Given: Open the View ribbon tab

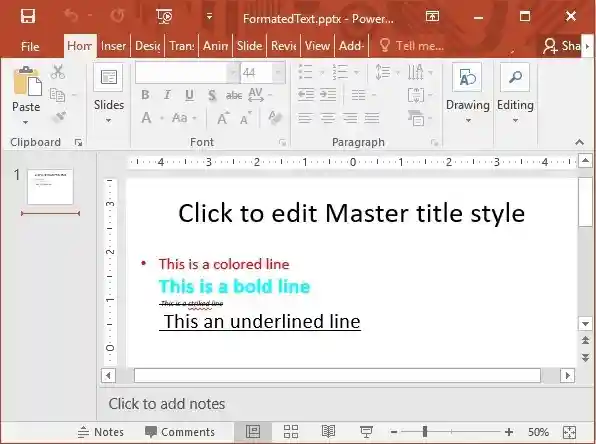Looking at the screenshot, I should click(317, 46).
